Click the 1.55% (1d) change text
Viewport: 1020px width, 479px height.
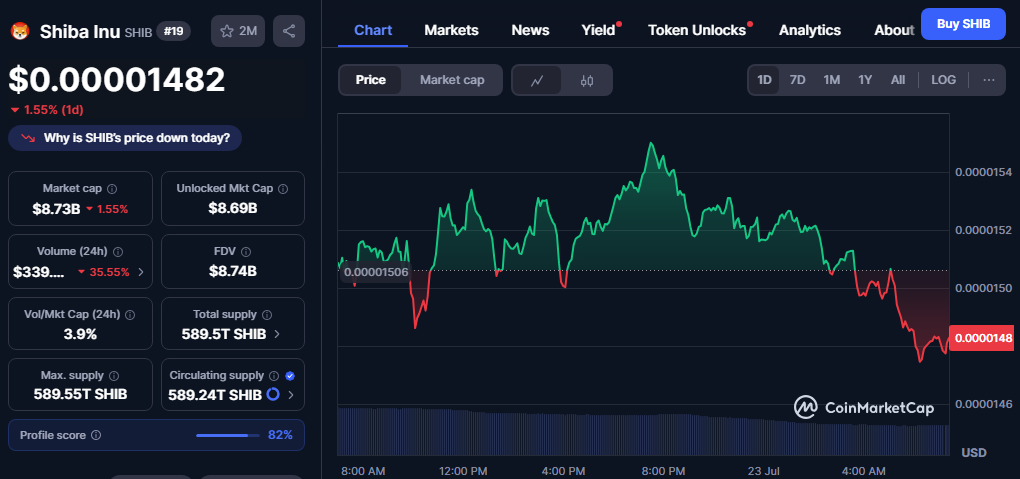(53, 110)
